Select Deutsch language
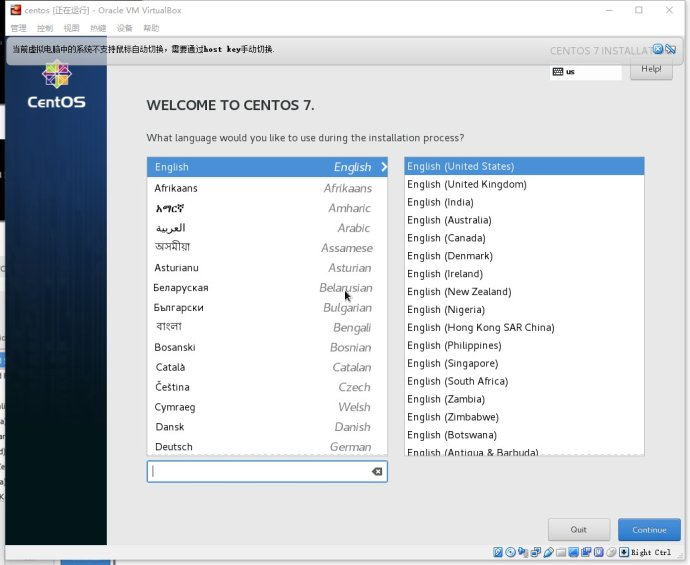 (267, 446)
